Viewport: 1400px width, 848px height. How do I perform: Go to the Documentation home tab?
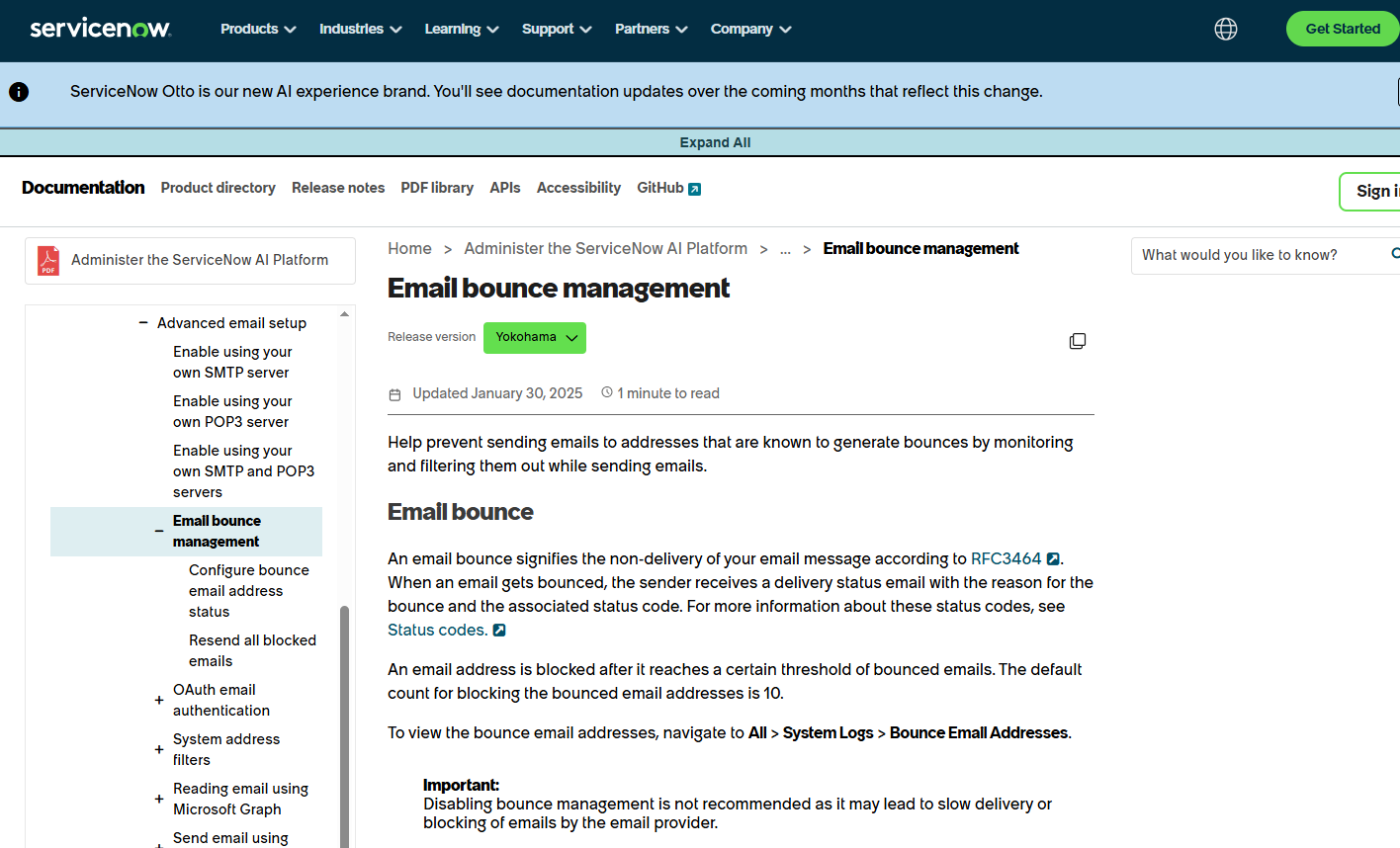click(83, 188)
